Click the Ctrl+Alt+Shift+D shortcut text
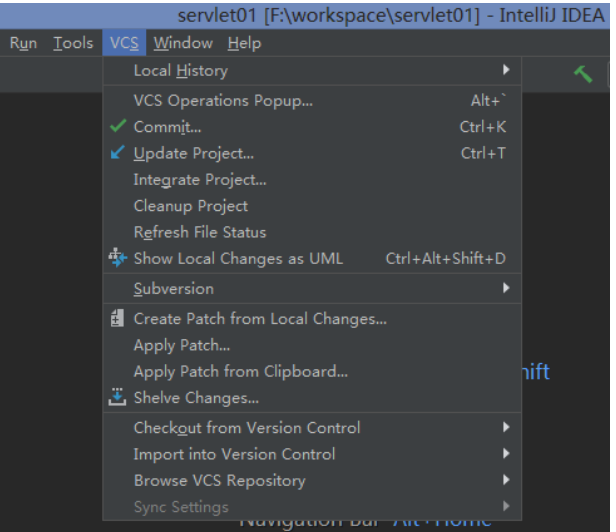Screen dimensions: 616x532 [446, 259]
